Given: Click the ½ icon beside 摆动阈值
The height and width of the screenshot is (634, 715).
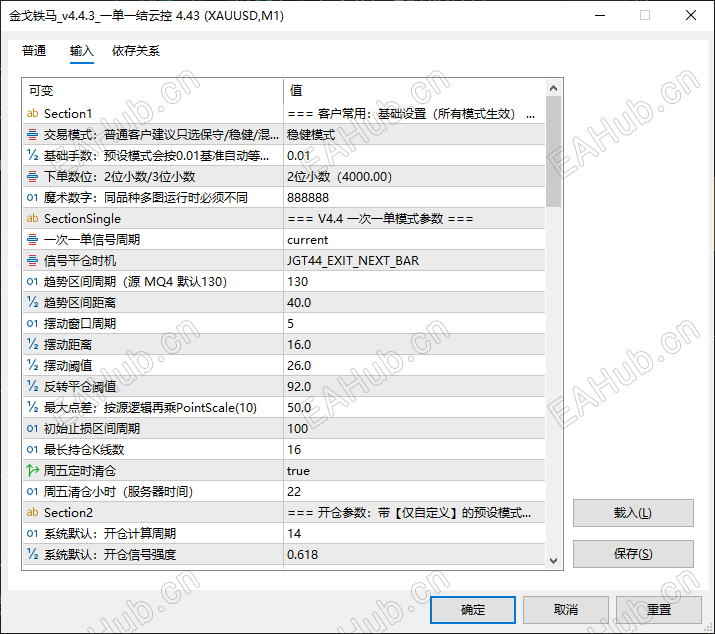Looking at the screenshot, I should coord(32,365).
